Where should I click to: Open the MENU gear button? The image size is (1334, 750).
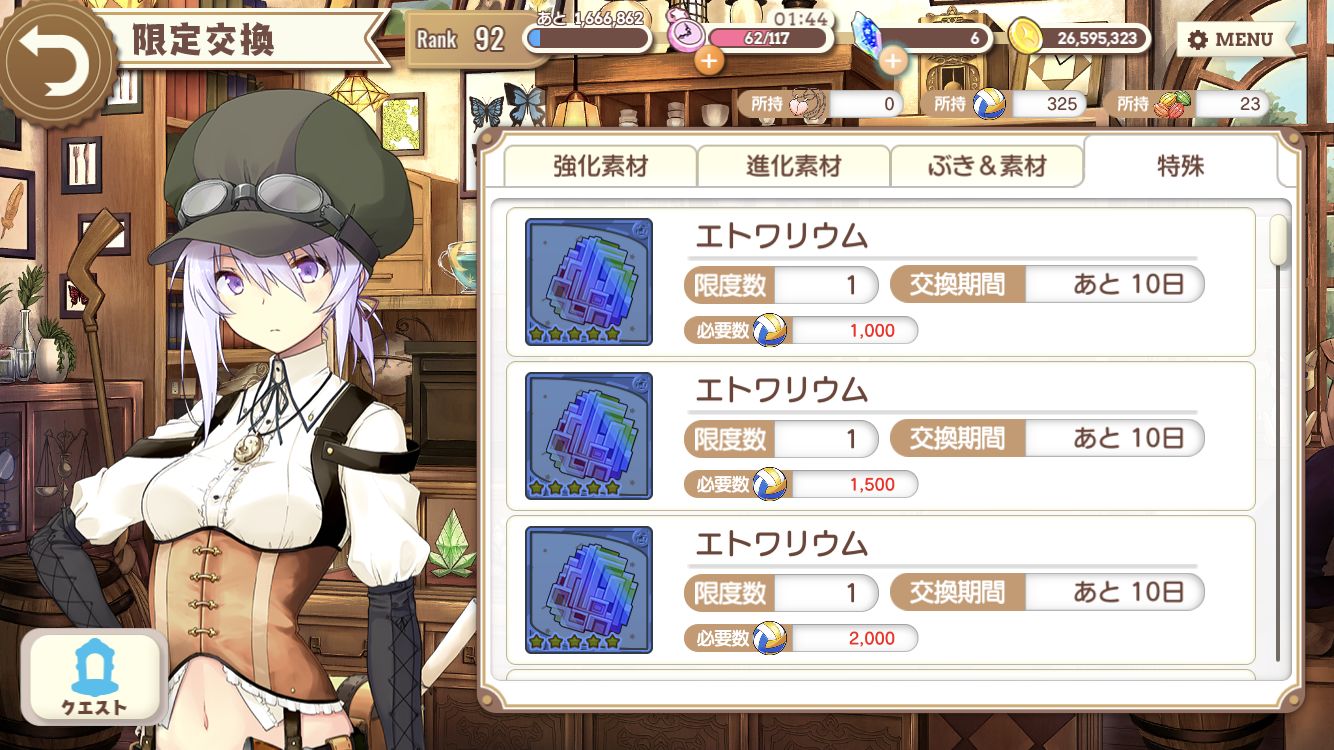1230,40
